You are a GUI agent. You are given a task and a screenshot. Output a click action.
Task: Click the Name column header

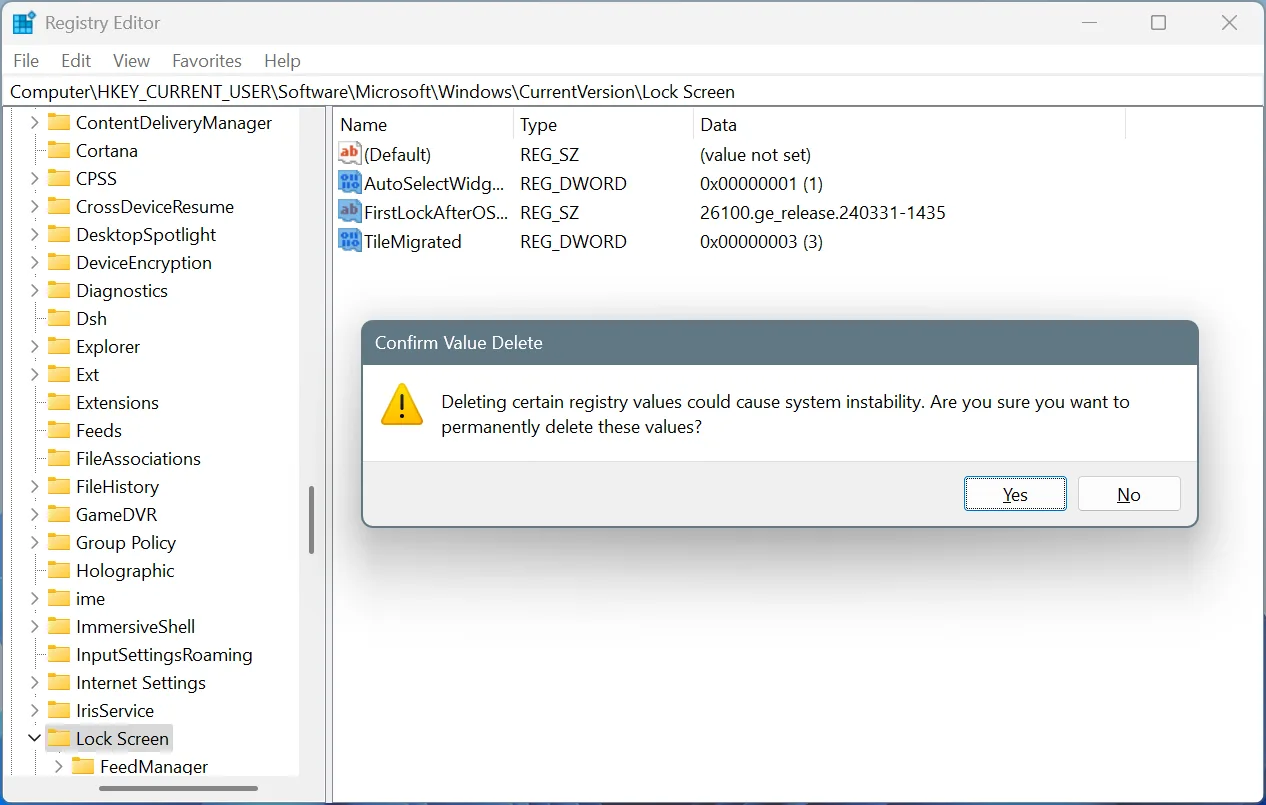pyautogui.click(x=423, y=125)
